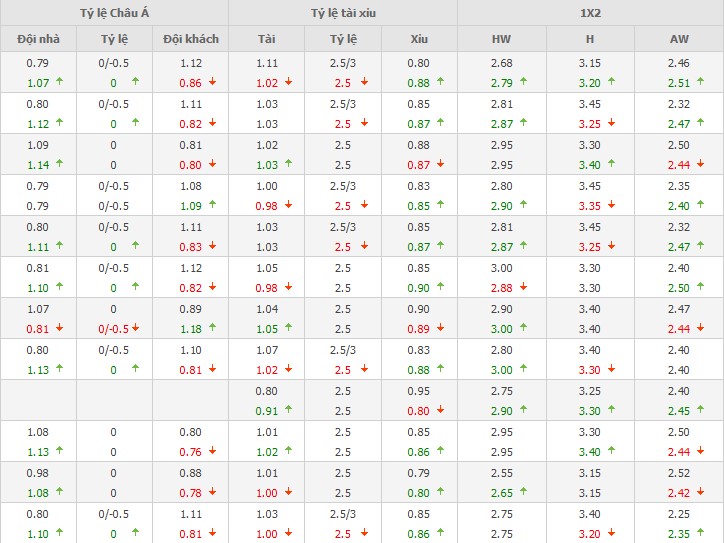Click the HW column header

[x=501, y=39]
